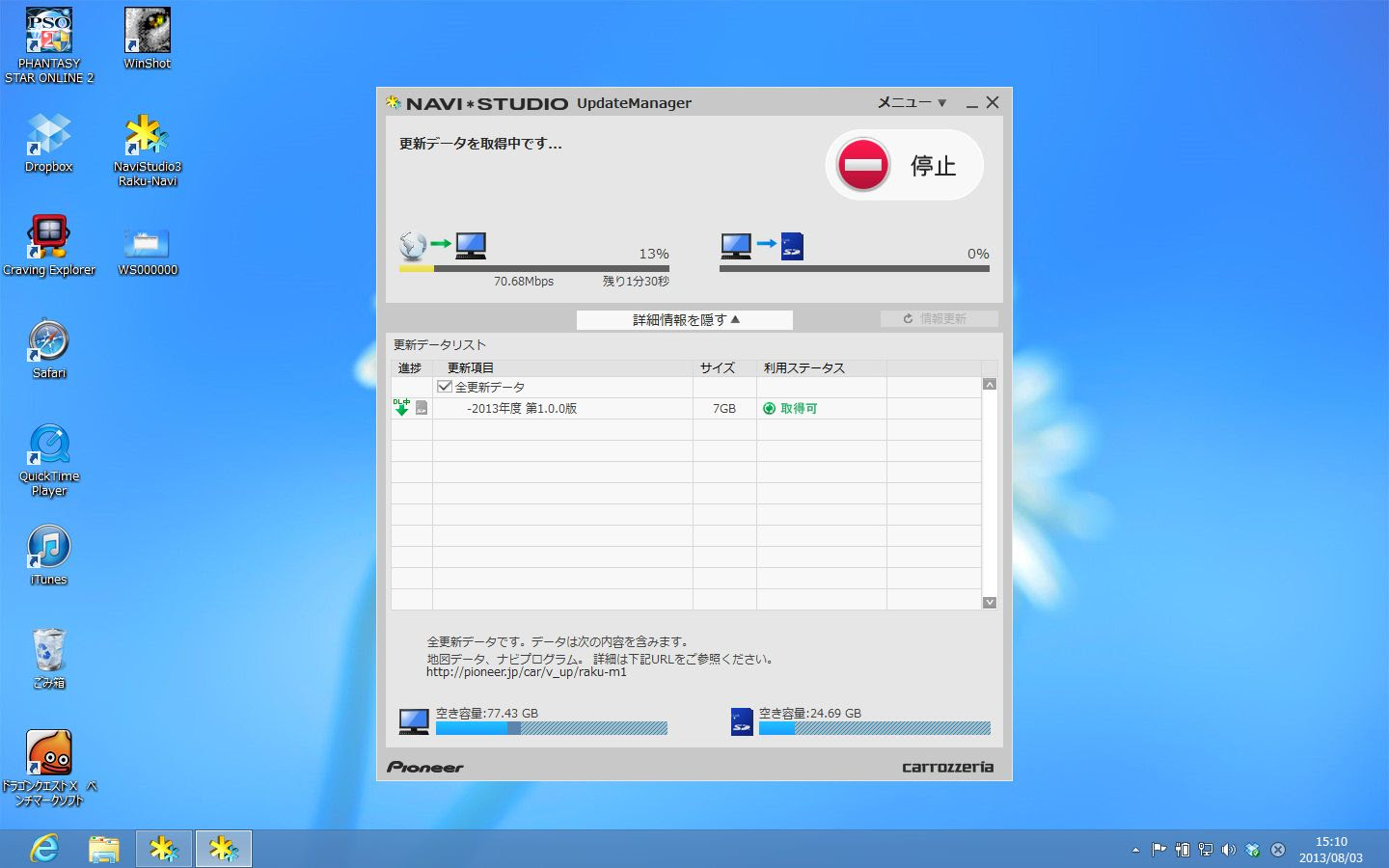
Task: Open the ごみ箱 recycle bin
Action: [x=49, y=659]
